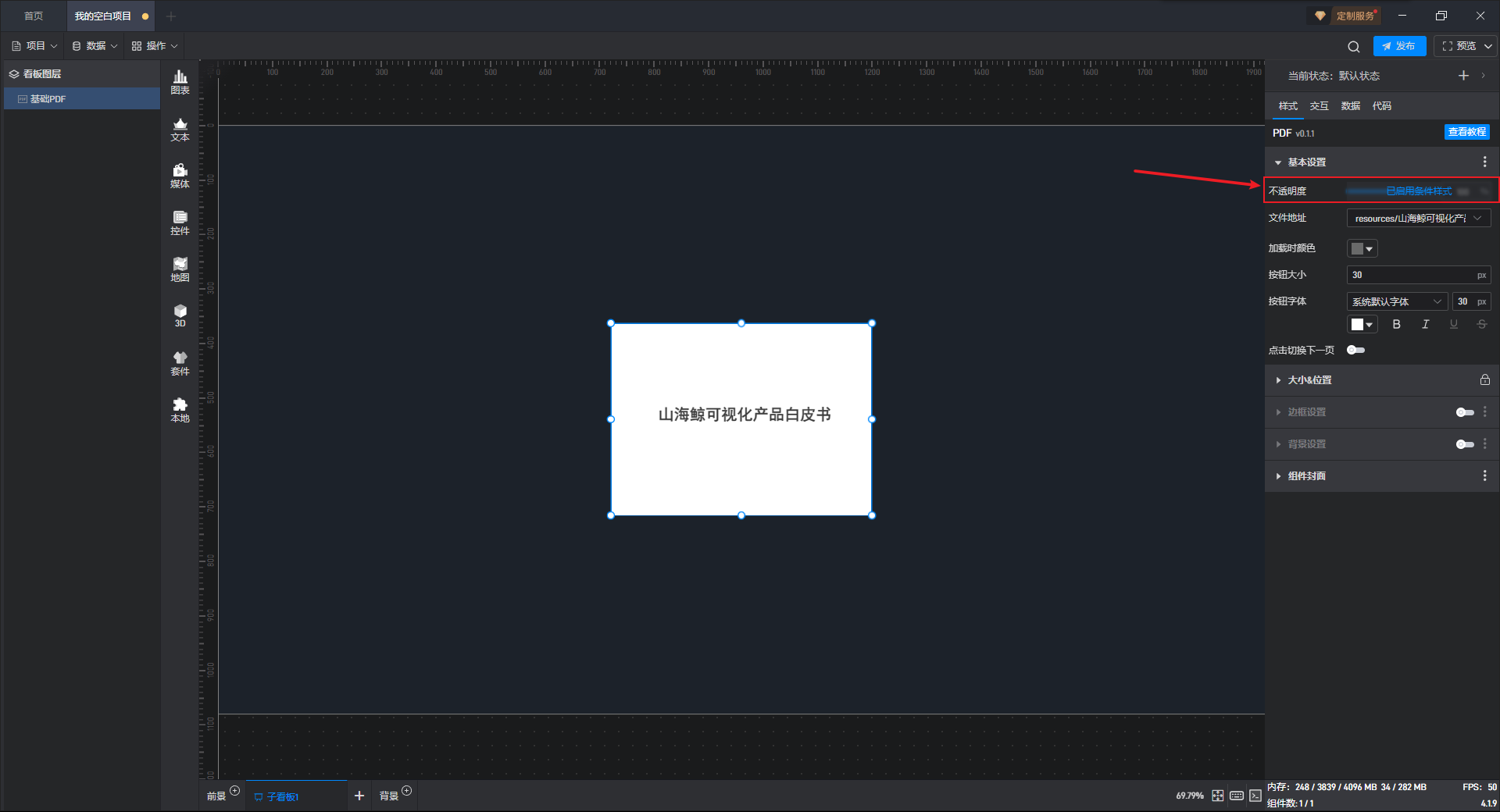Open the 文件地址 file path dropdown
The width and height of the screenshot is (1500, 812).
(1419, 219)
